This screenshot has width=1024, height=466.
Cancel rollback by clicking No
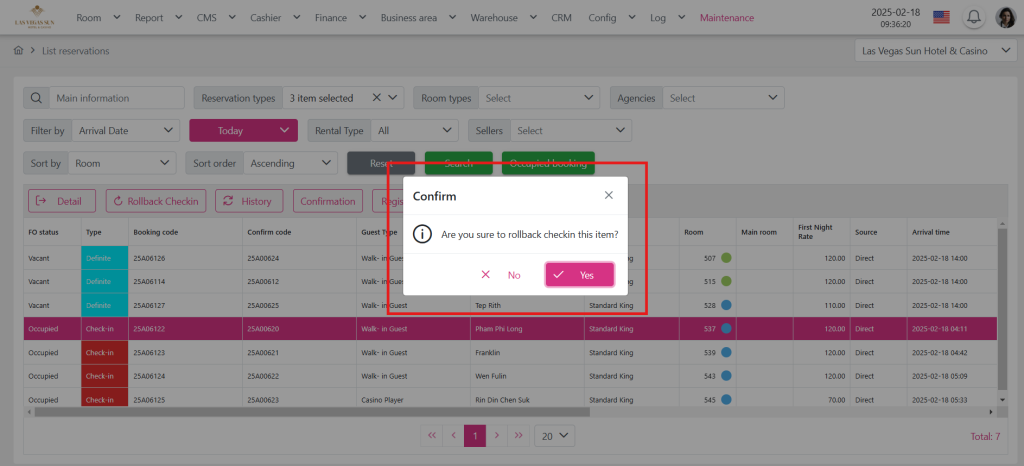click(x=501, y=274)
